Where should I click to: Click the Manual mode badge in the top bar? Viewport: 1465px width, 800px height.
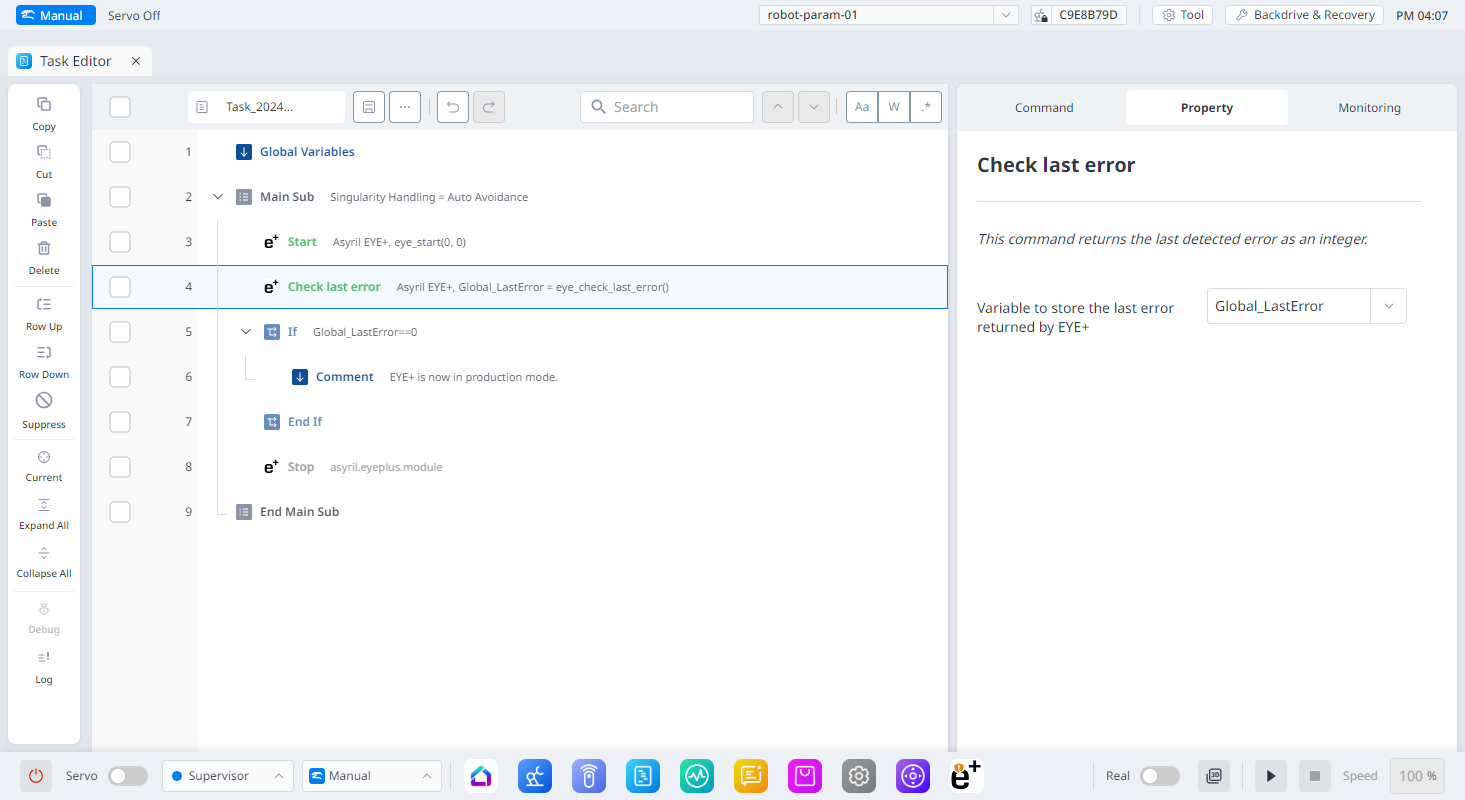56,15
